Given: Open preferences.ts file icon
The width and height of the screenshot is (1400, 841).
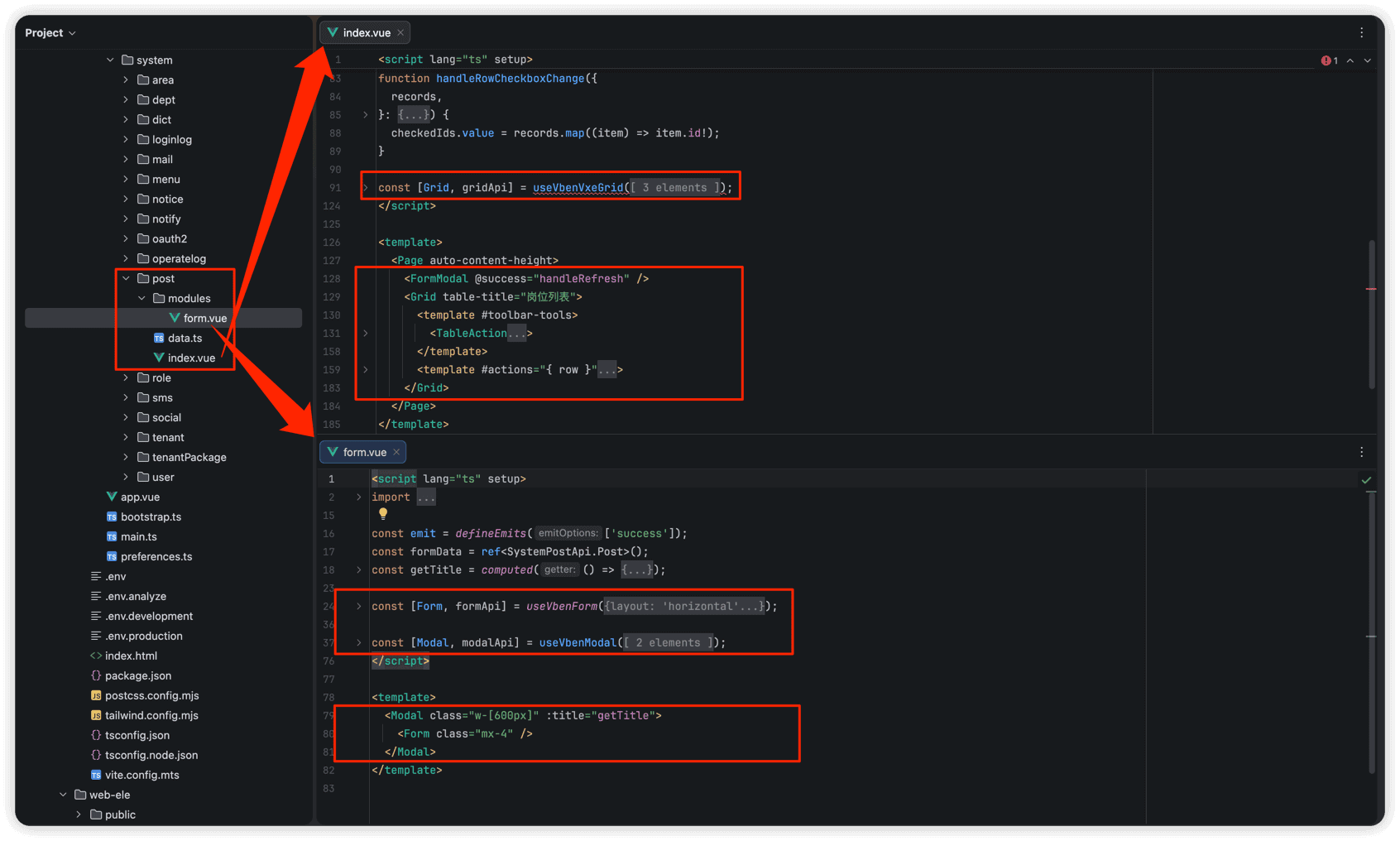Looking at the screenshot, I should (112, 556).
